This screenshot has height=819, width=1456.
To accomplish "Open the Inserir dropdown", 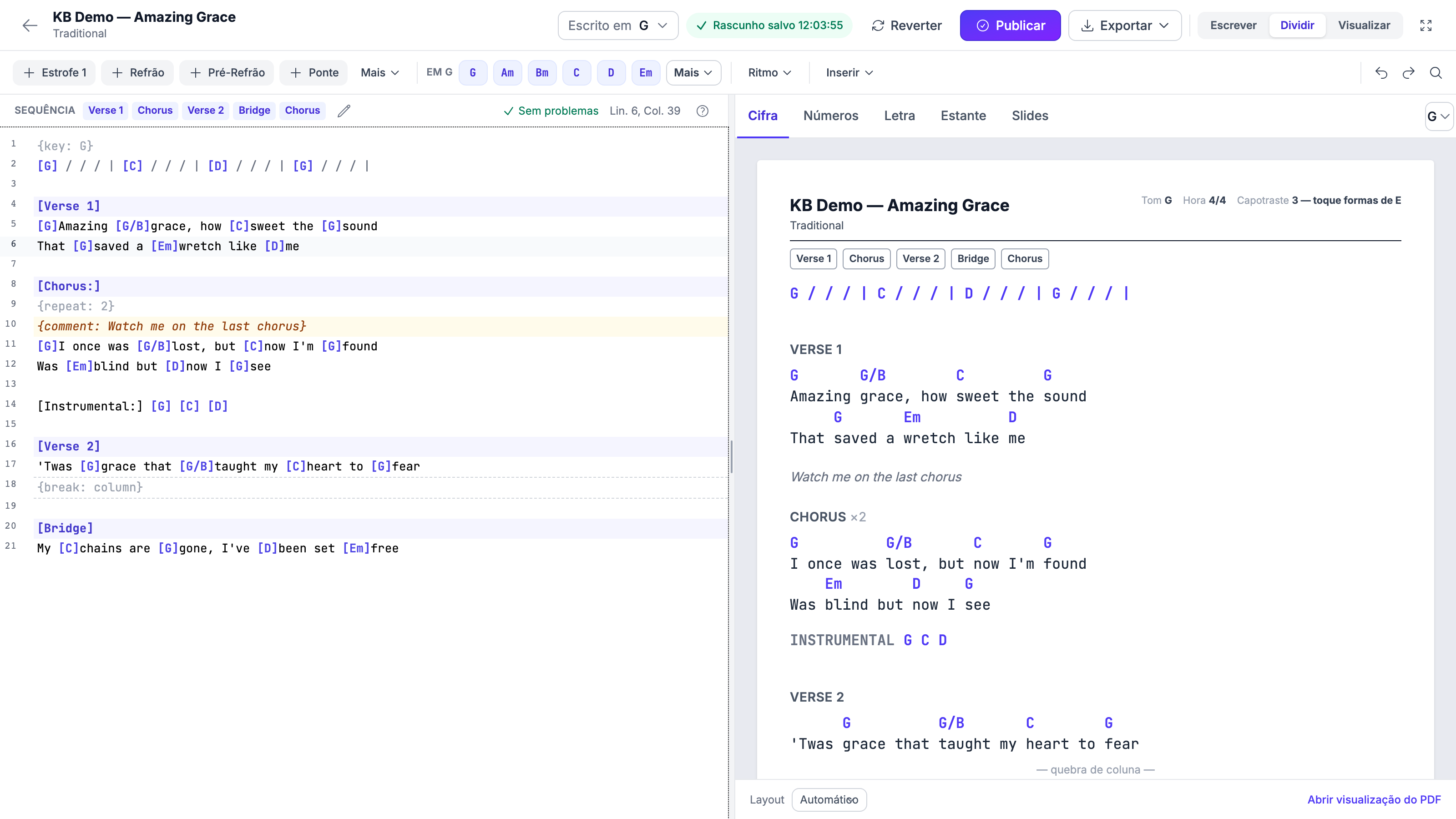I will [x=849, y=73].
